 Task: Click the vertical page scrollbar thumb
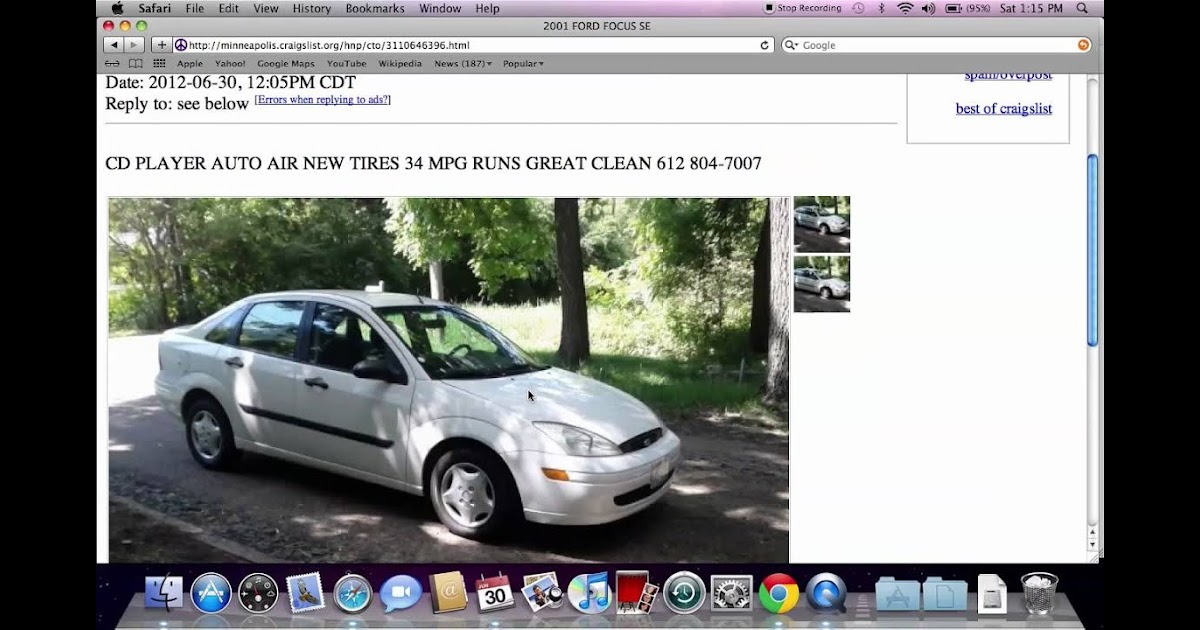click(1092, 250)
